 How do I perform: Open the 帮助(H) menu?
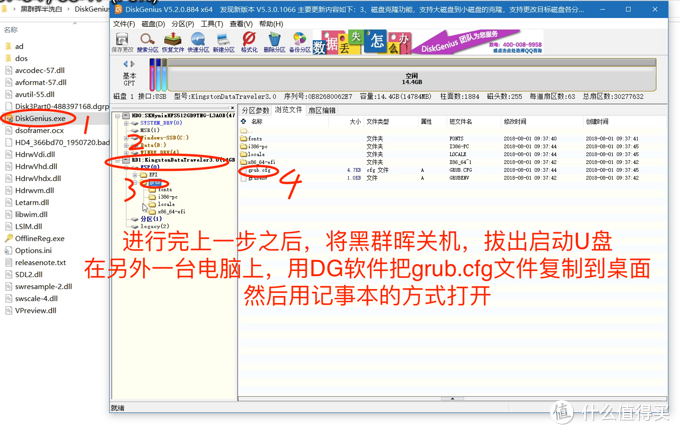point(271,24)
